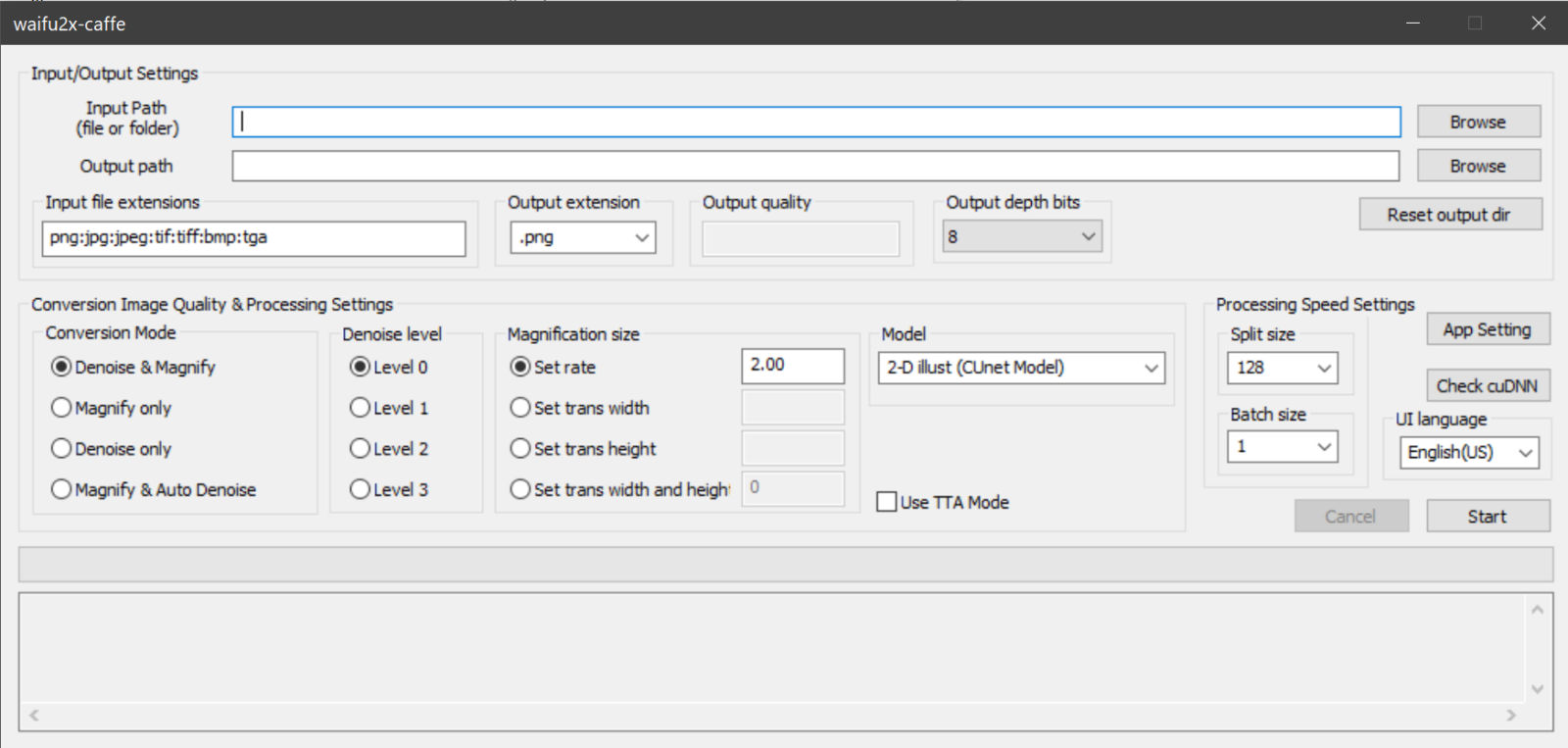Click Browse next to Input Path
Image resolution: width=1568 pixels, height=748 pixels.
pos(1478,122)
